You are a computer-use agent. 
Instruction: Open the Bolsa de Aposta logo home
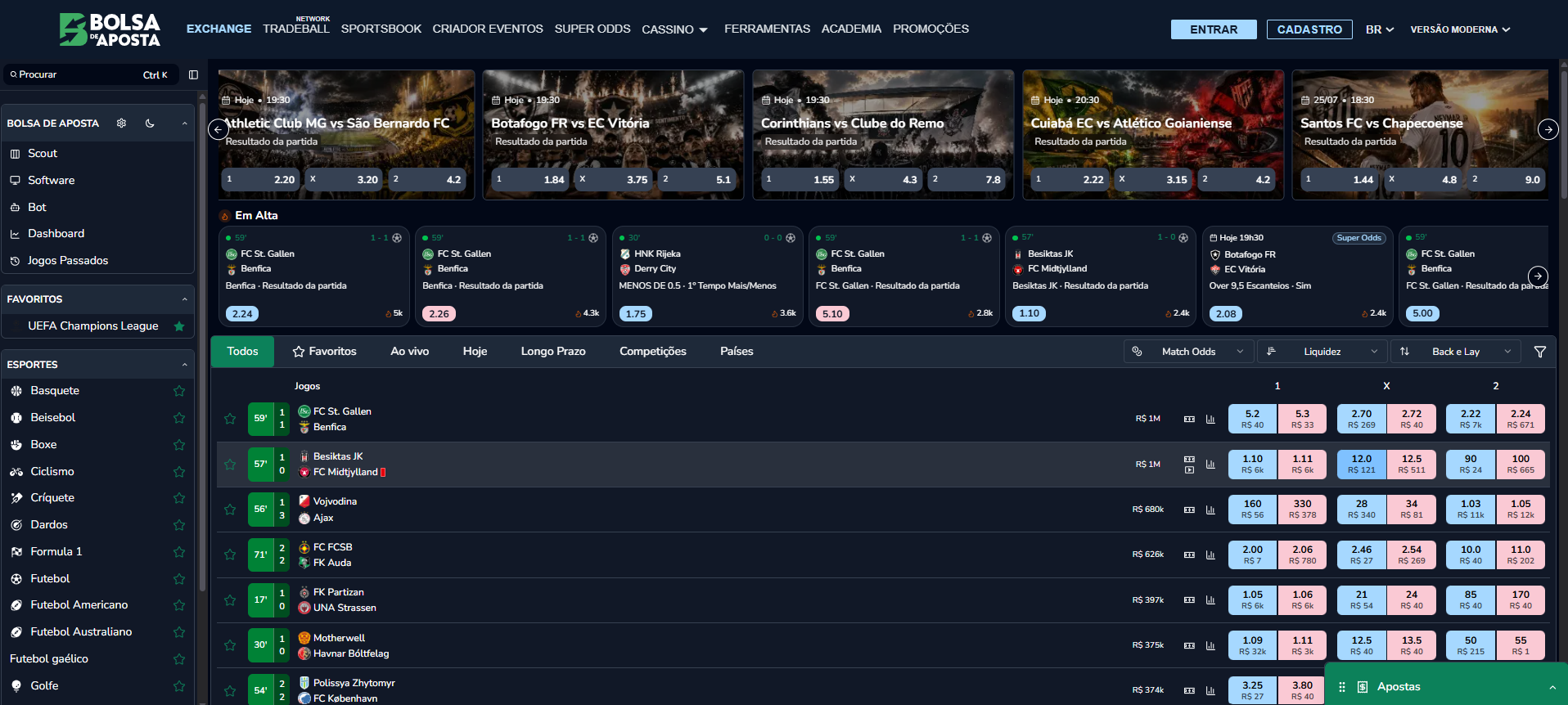[110, 29]
